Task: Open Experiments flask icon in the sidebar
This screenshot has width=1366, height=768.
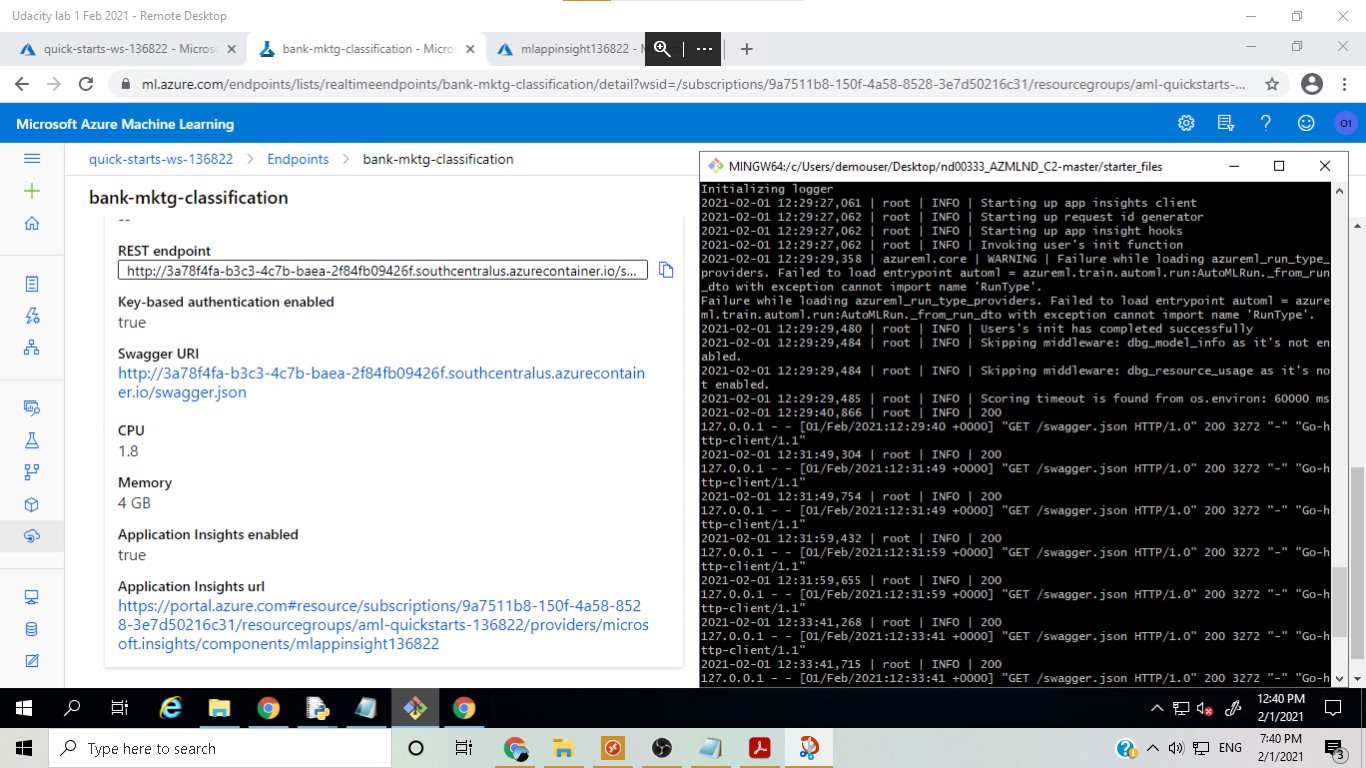Action: click(x=32, y=440)
